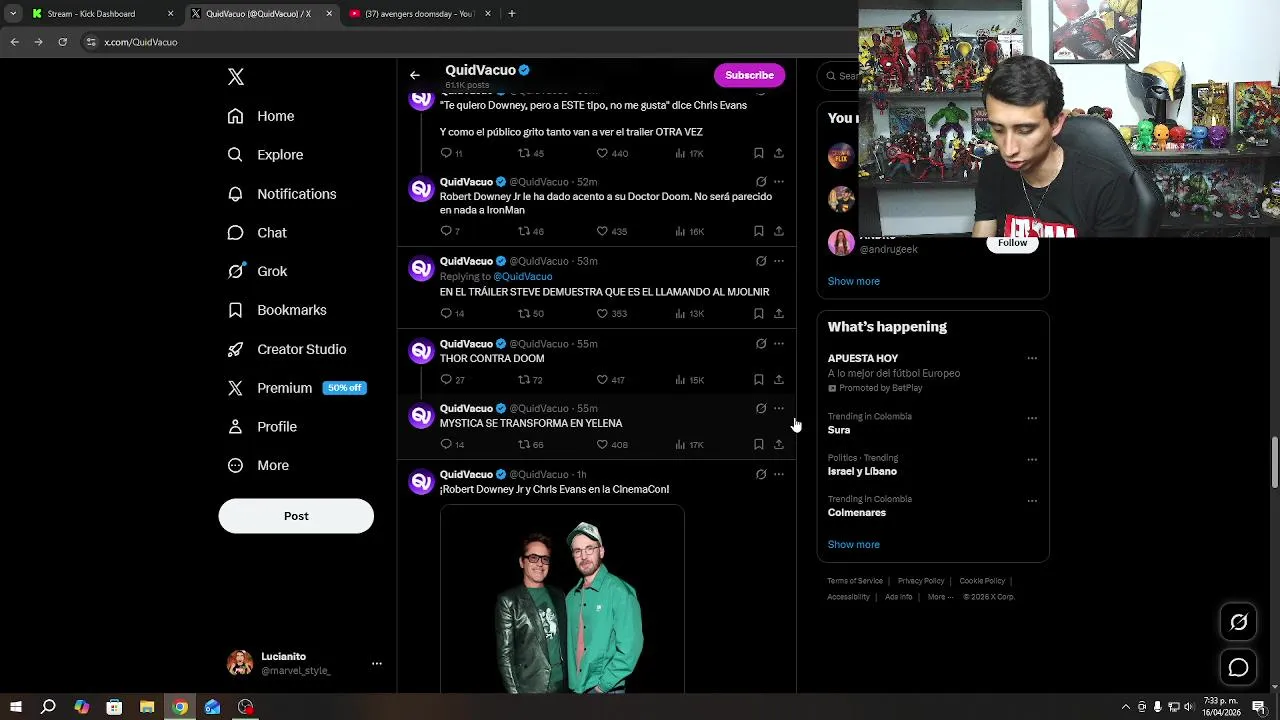Open the floating messages button
Image resolution: width=1280 pixels, height=720 pixels.
[x=1238, y=667]
